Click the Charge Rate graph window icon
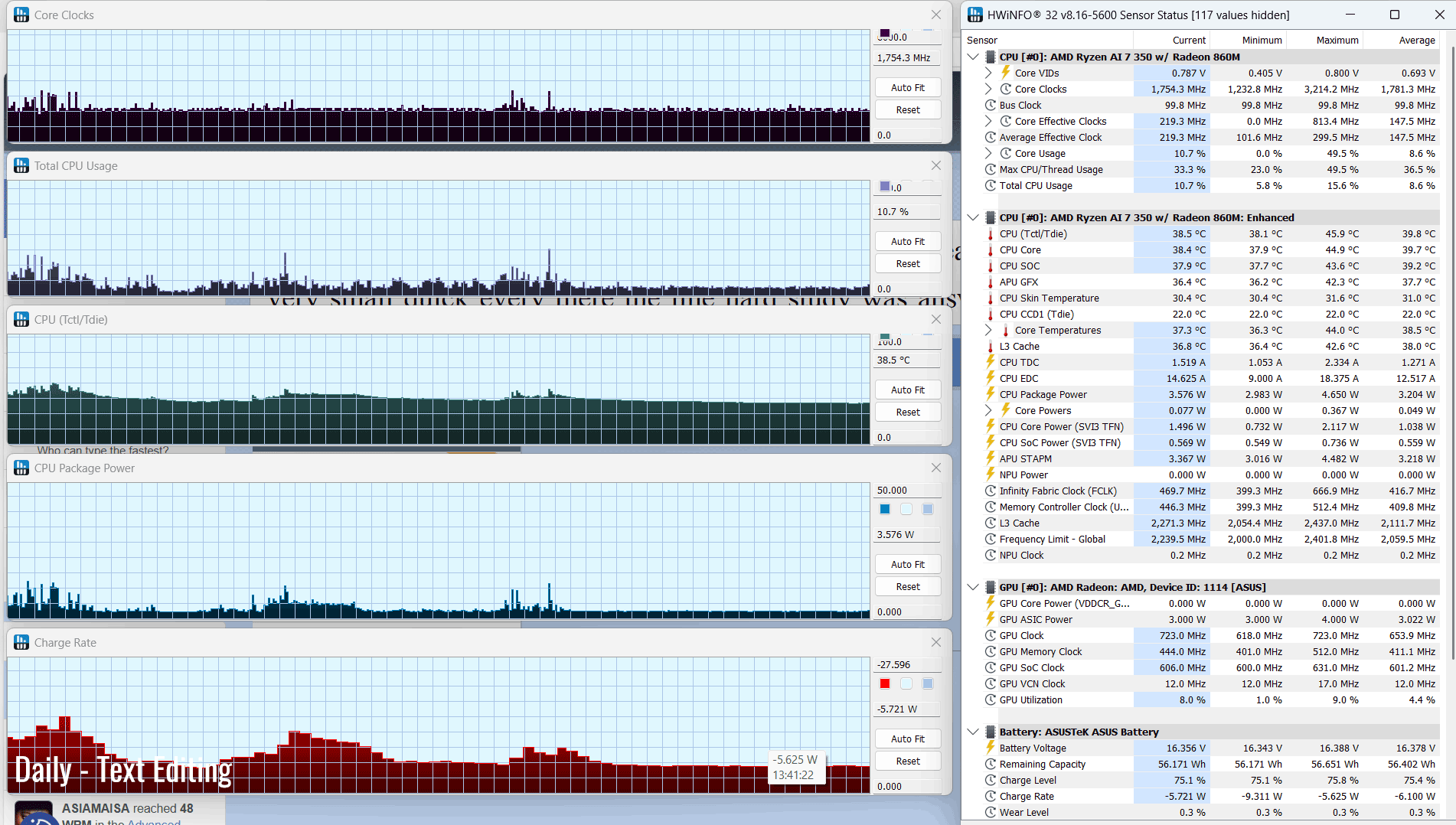Screen dimensions: 1456x825 click(x=21, y=643)
